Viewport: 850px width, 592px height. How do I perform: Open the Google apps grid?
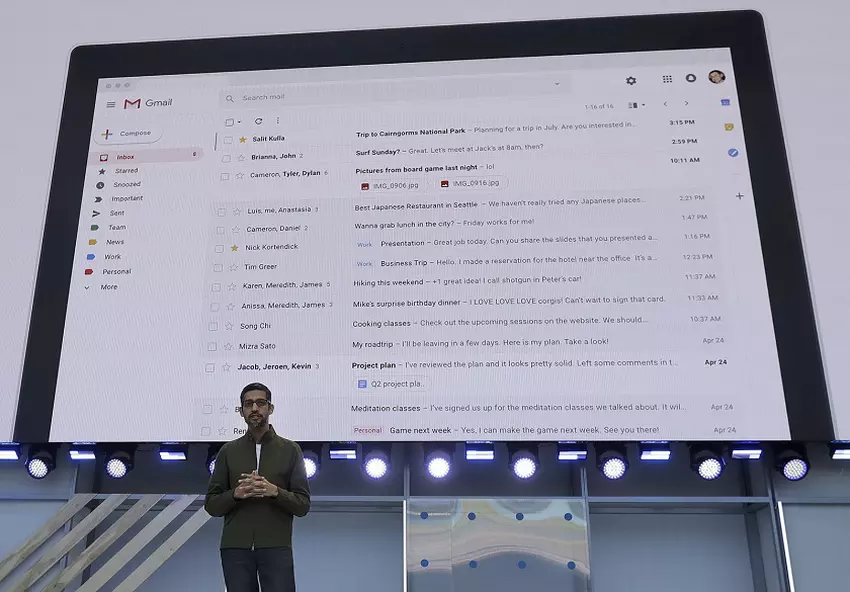tap(667, 79)
